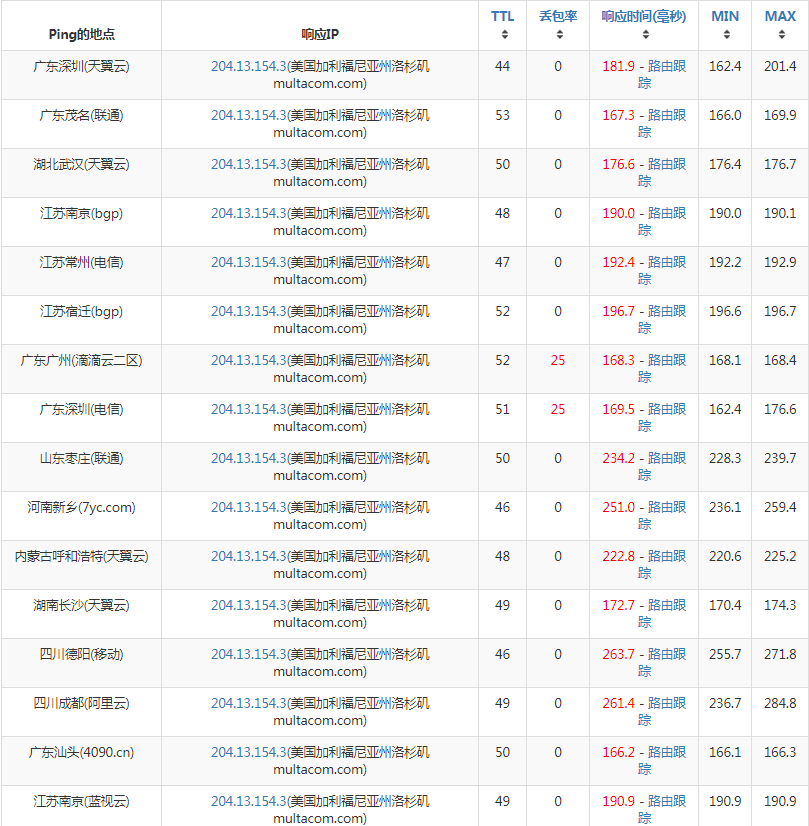Click the 25 packet loss value for 广东广州(滴滴云二区)
This screenshot has height=826, width=809.
pyautogui.click(x=558, y=360)
